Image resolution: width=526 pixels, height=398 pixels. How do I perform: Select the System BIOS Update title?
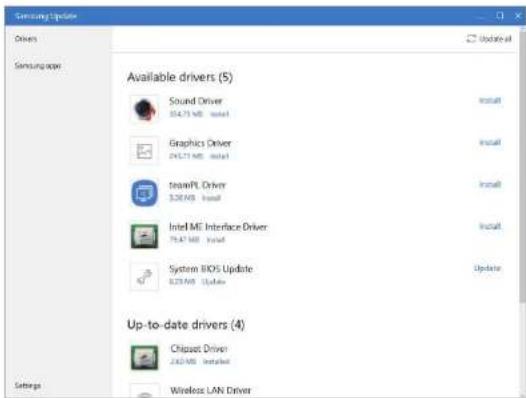coord(211,269)
